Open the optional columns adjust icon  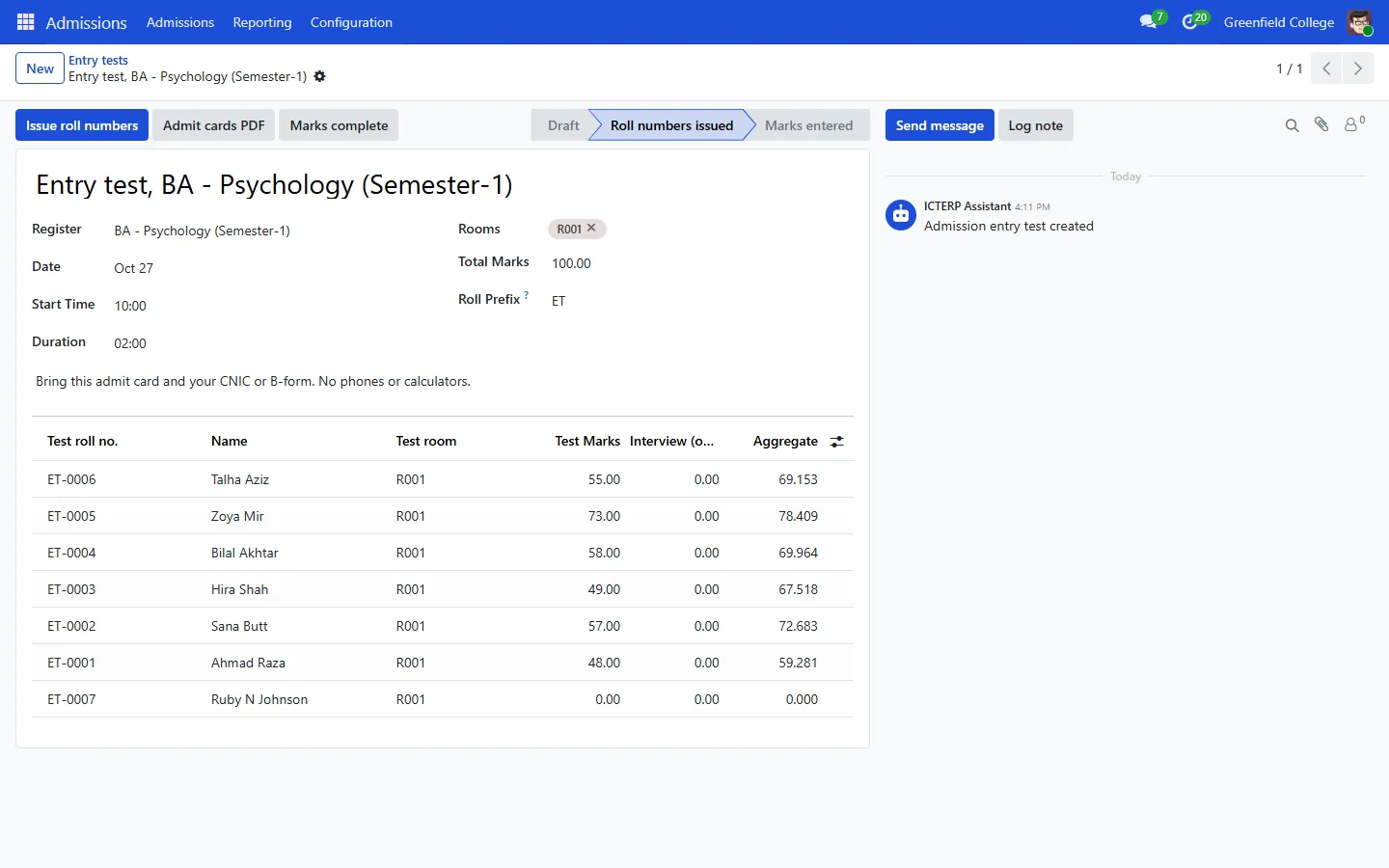(837, 442)
